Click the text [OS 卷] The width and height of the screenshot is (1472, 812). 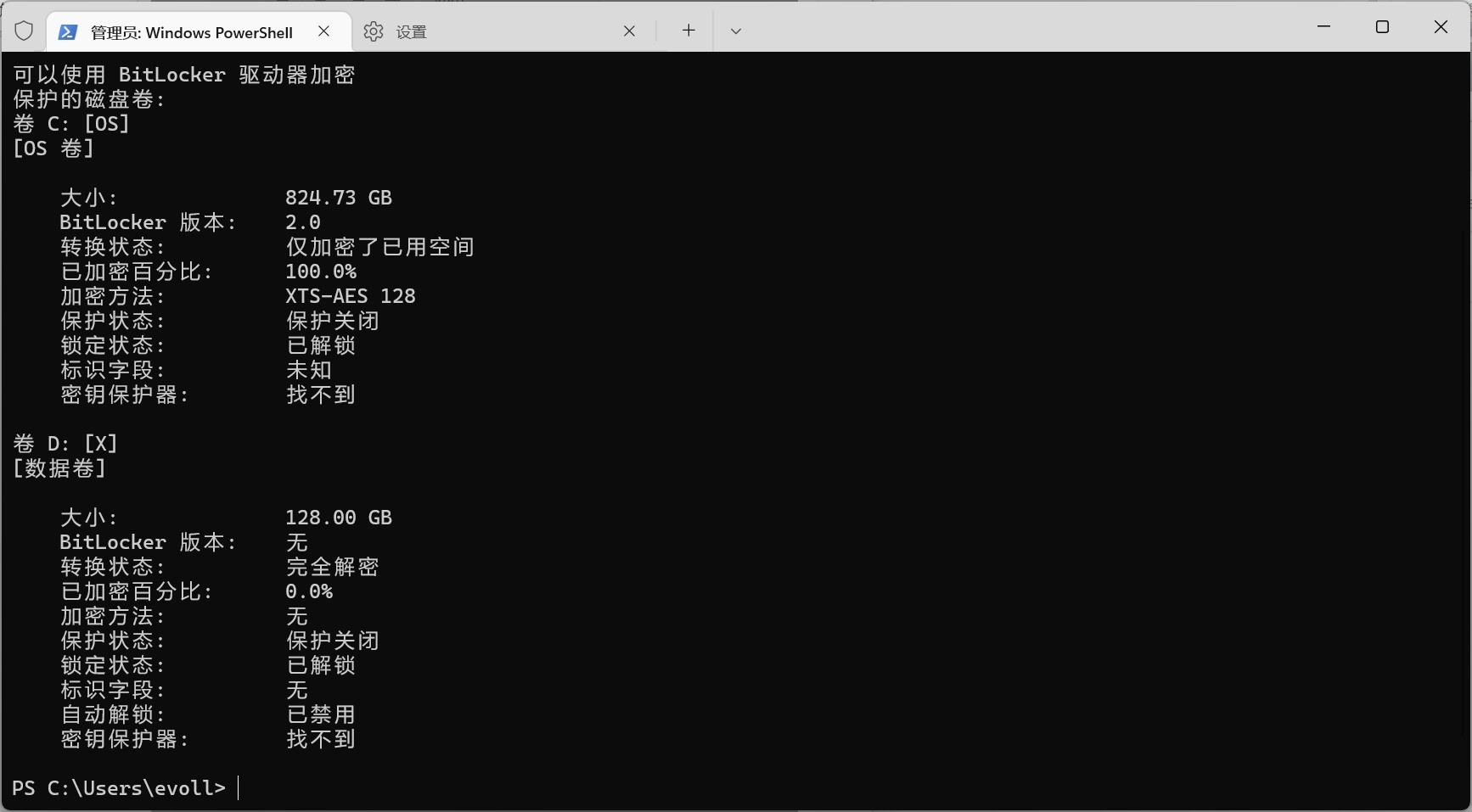pos(53,148)
